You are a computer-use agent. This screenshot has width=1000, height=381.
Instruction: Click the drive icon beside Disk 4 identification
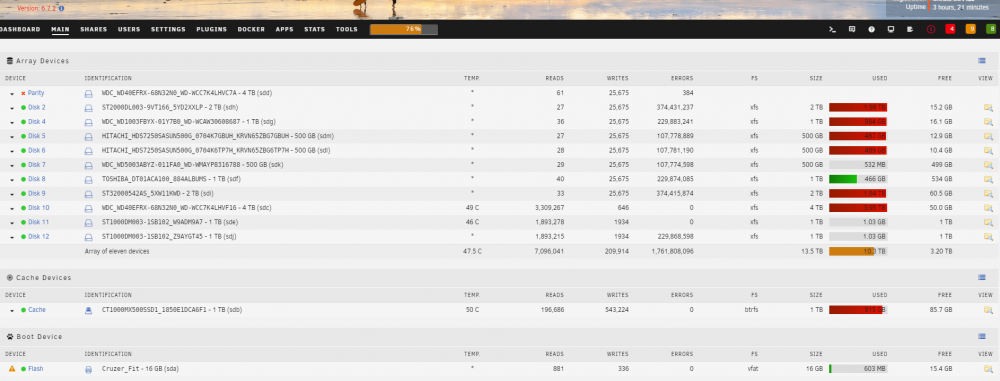tap(89, 122)
